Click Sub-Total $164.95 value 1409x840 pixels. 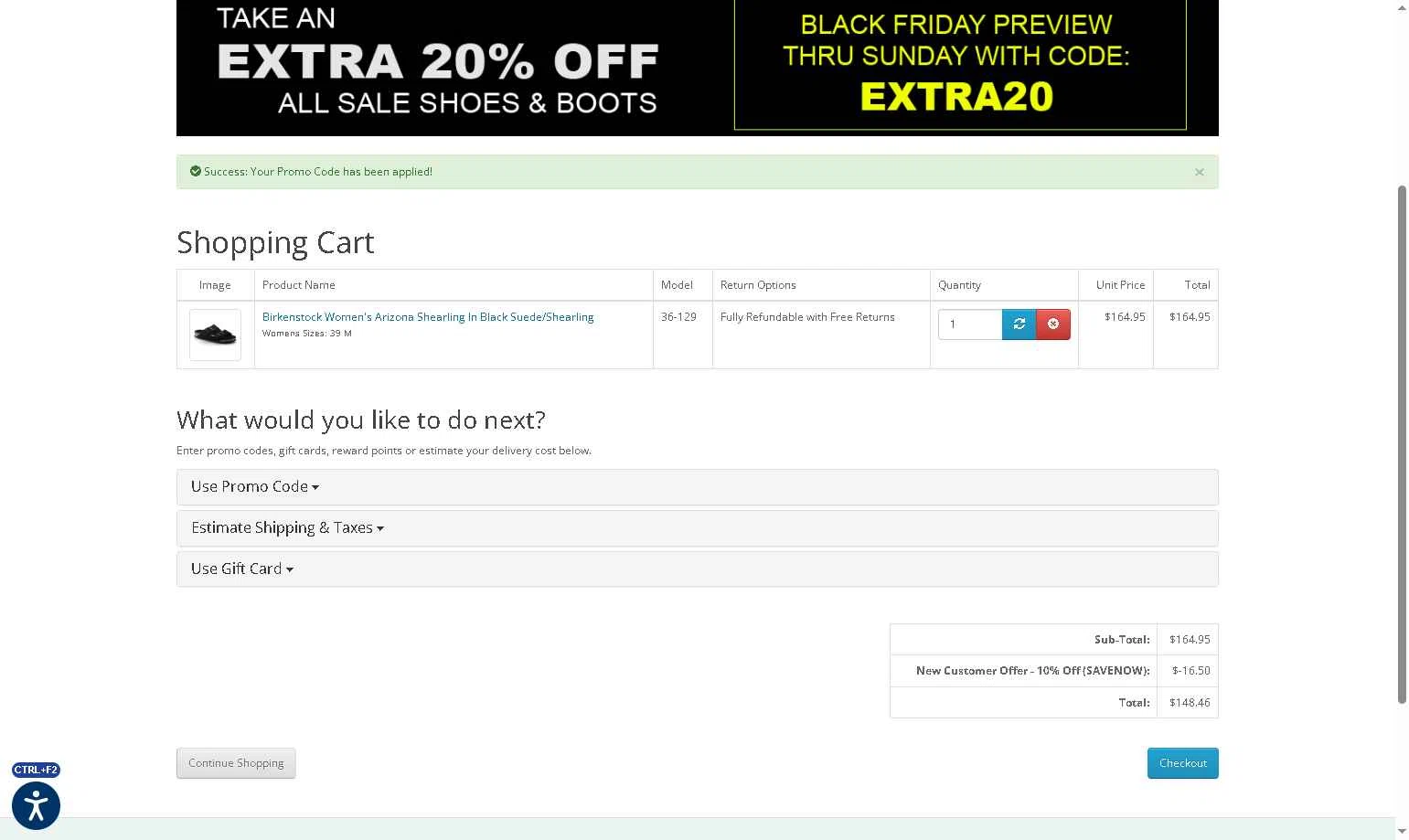pos(1190,640)
